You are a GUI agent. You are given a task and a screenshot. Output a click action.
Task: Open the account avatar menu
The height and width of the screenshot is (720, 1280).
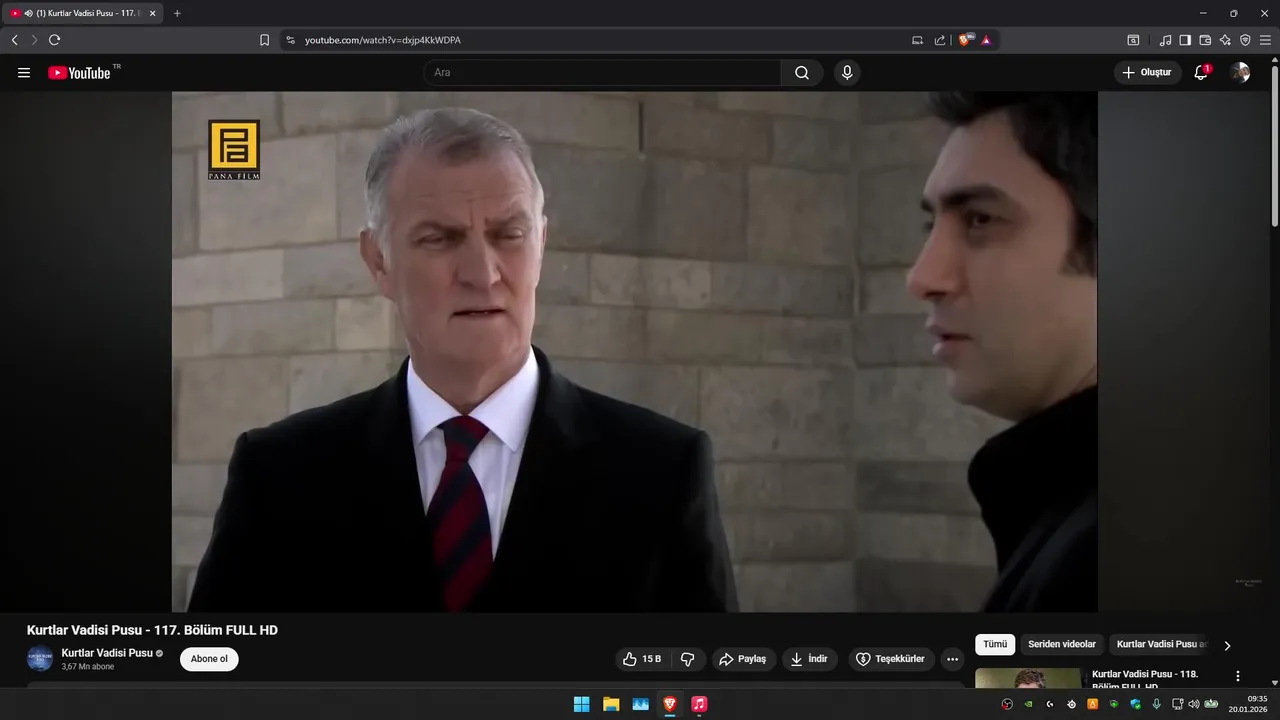click(x=1240, y=73)
